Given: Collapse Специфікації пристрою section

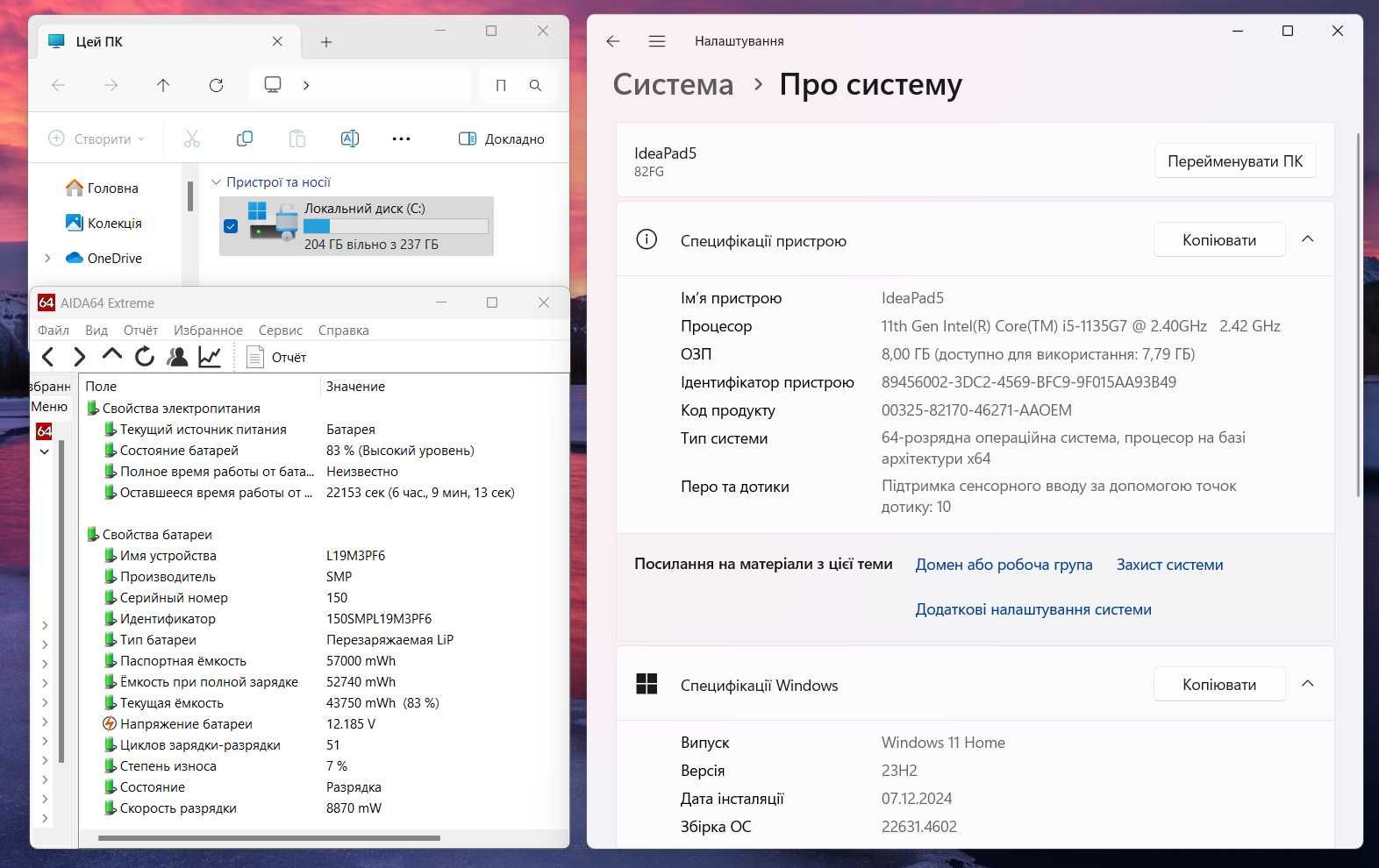Looking at the screenshot, I should tap(1308, 239).
